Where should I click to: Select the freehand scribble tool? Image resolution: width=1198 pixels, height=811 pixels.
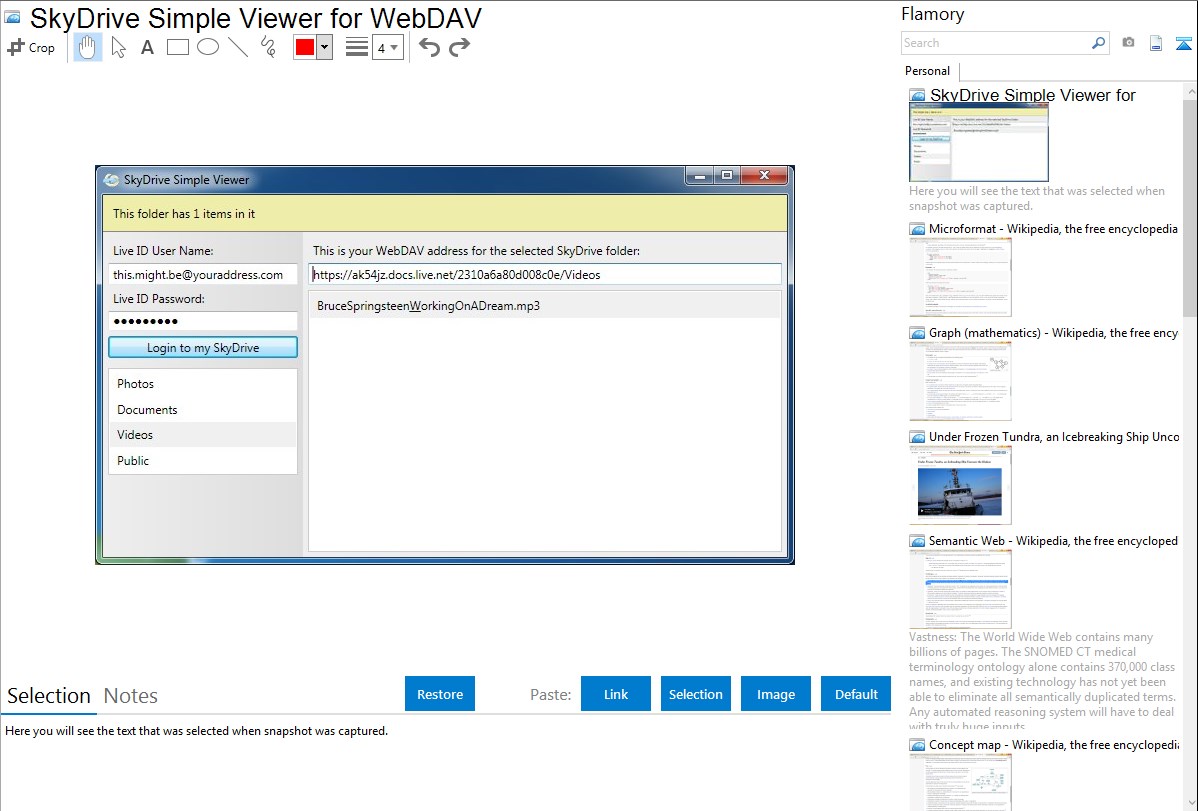[268, 47]
